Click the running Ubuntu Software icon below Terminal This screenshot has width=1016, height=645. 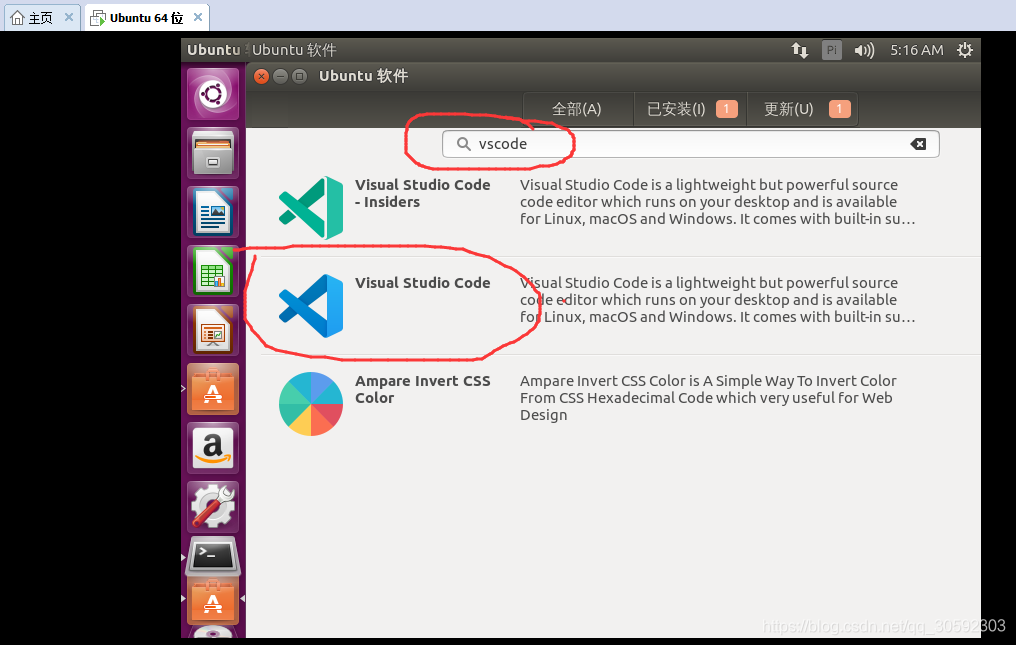[213, 601]
